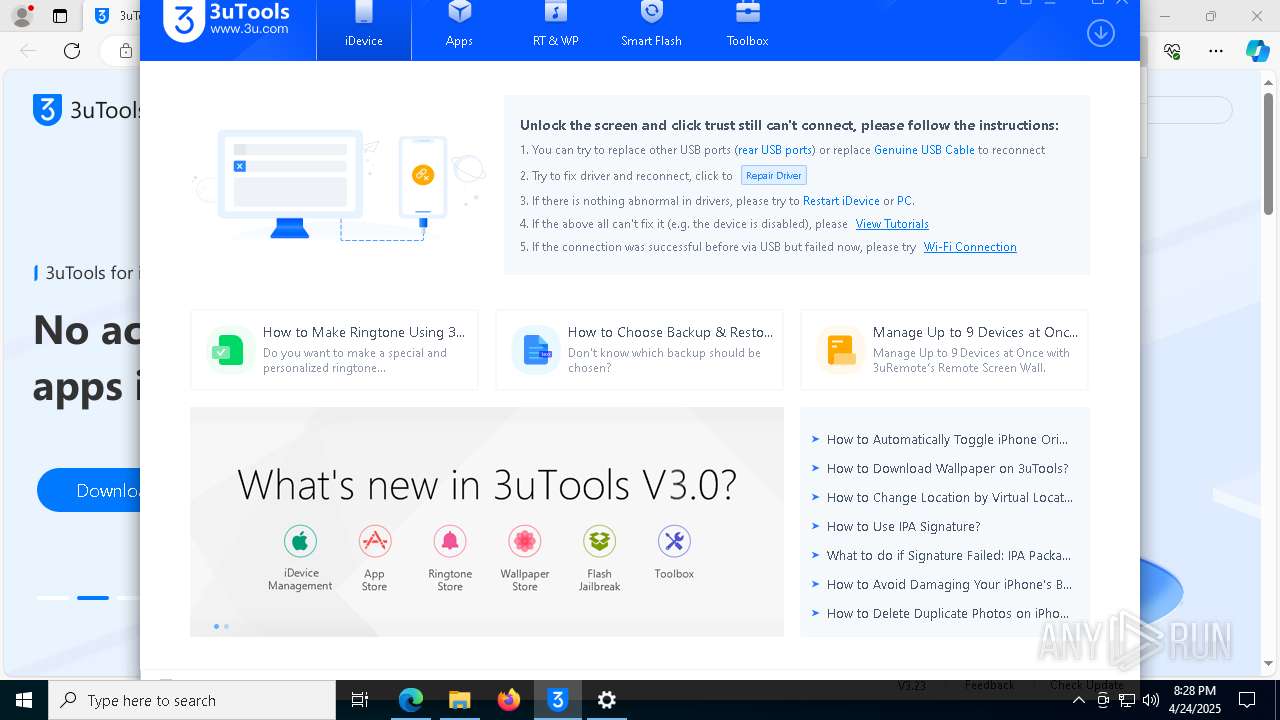Open How to Download Wallpaper article
1280x720 pixels.
click(947, 468)
